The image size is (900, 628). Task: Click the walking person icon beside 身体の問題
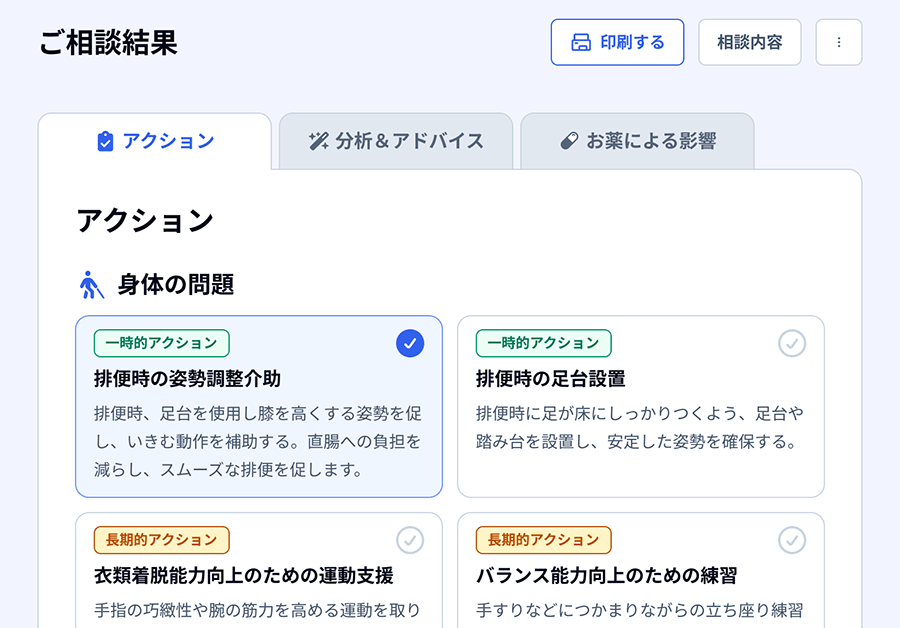pos(92,285)
